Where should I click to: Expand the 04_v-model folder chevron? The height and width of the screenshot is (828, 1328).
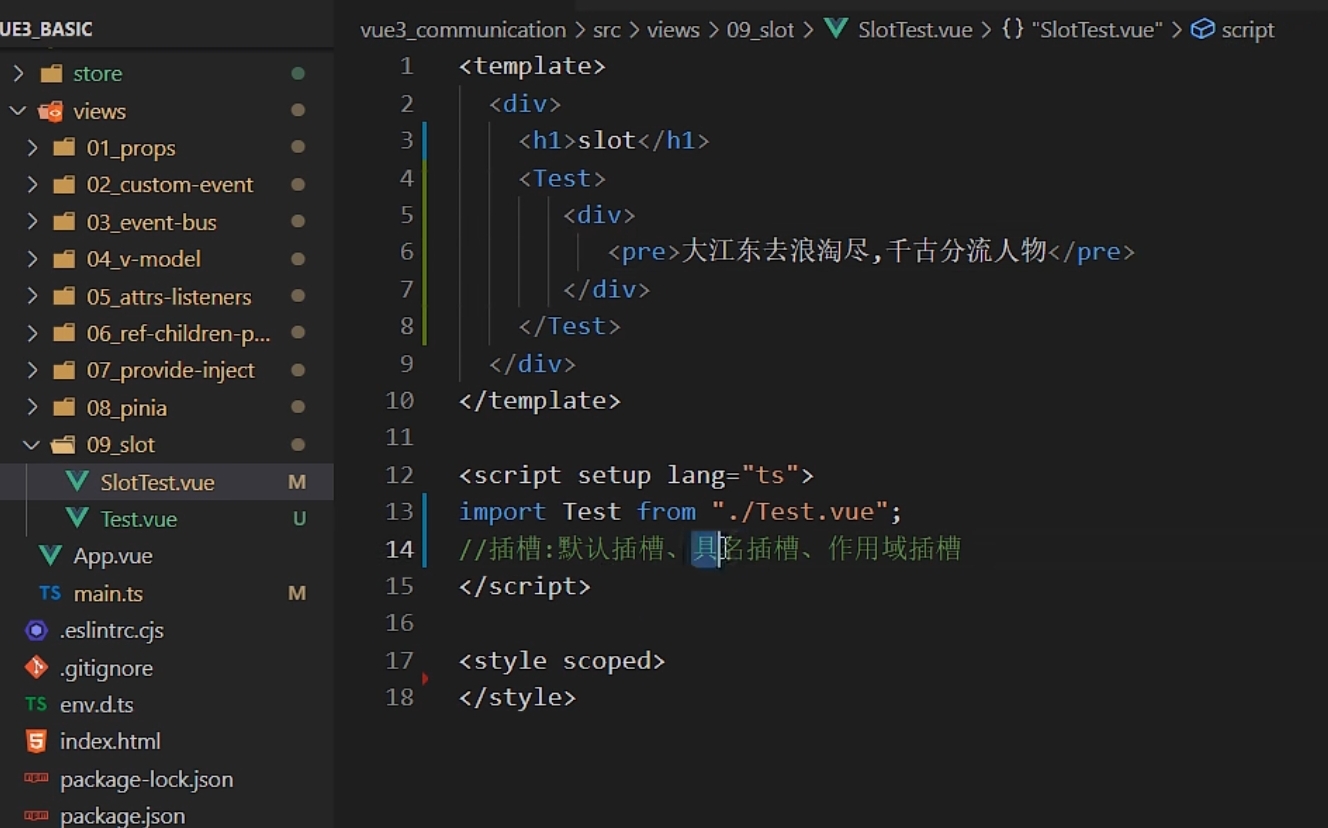(32, 259)
